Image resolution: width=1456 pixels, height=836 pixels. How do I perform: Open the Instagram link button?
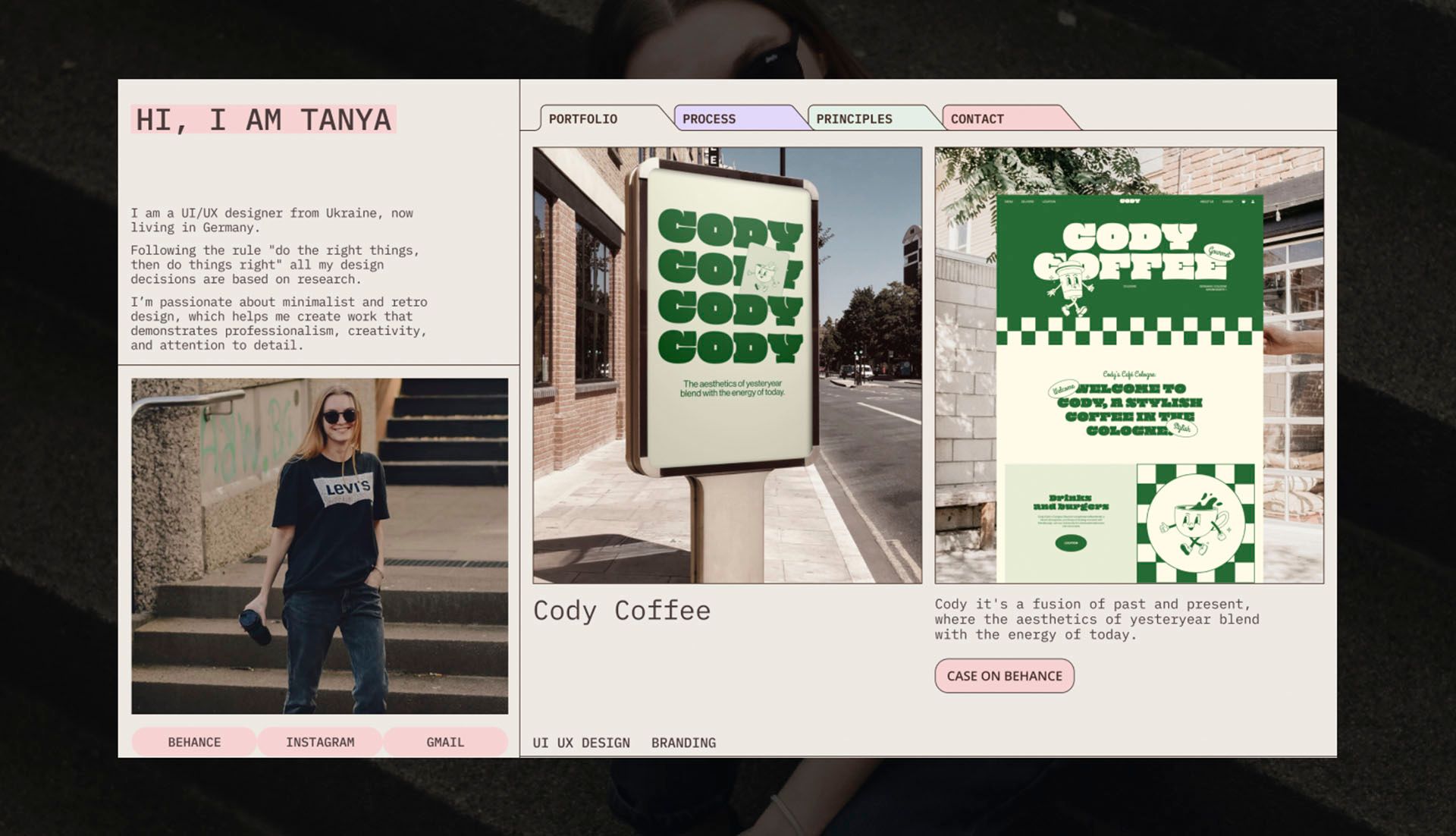[x=320, y=742]
